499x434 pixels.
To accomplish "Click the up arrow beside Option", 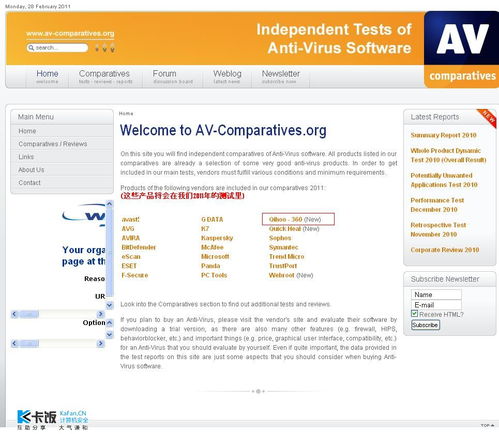I will click(x=109, y=323).
